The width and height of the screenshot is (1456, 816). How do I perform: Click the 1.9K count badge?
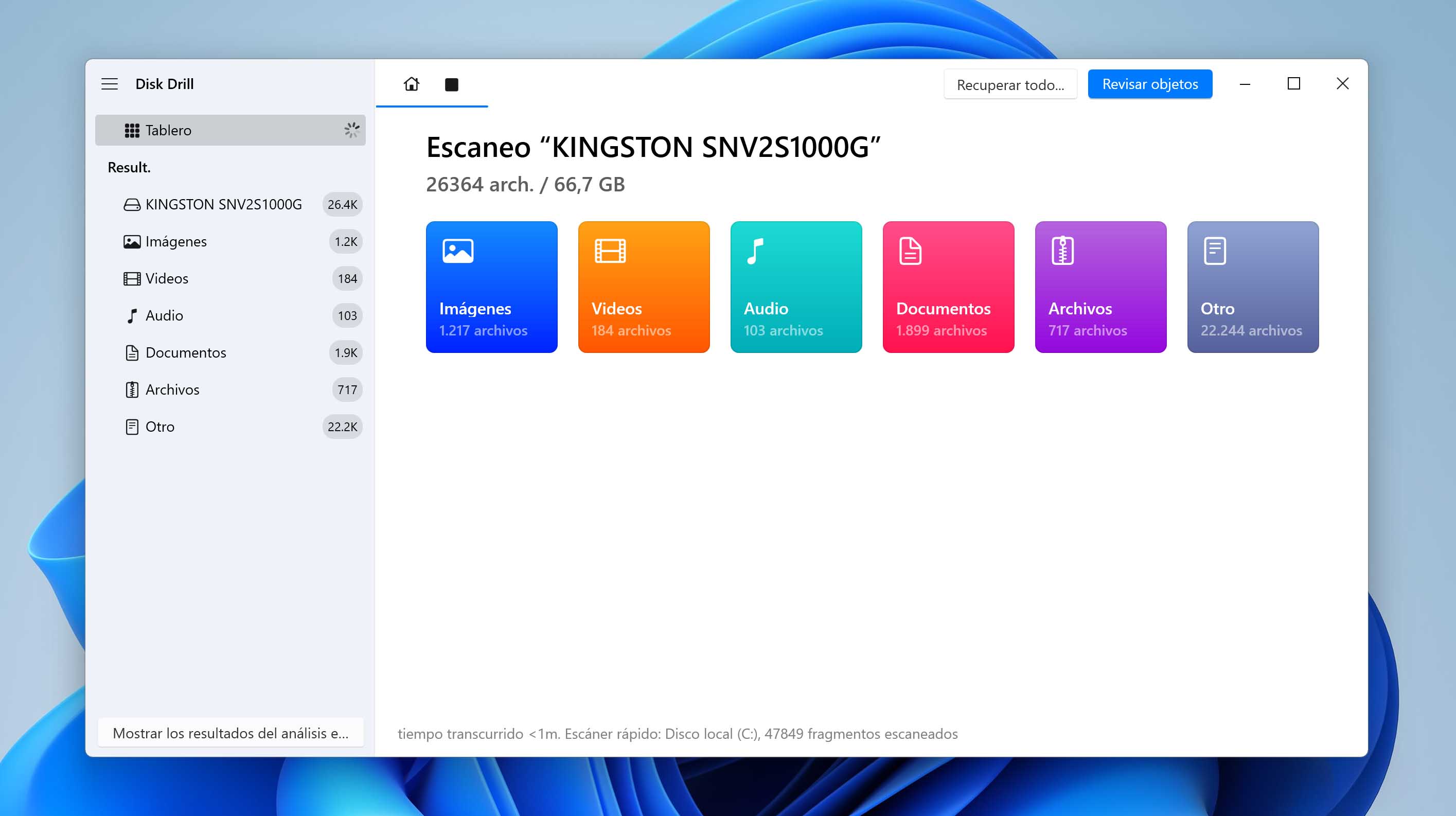point(345,352)
